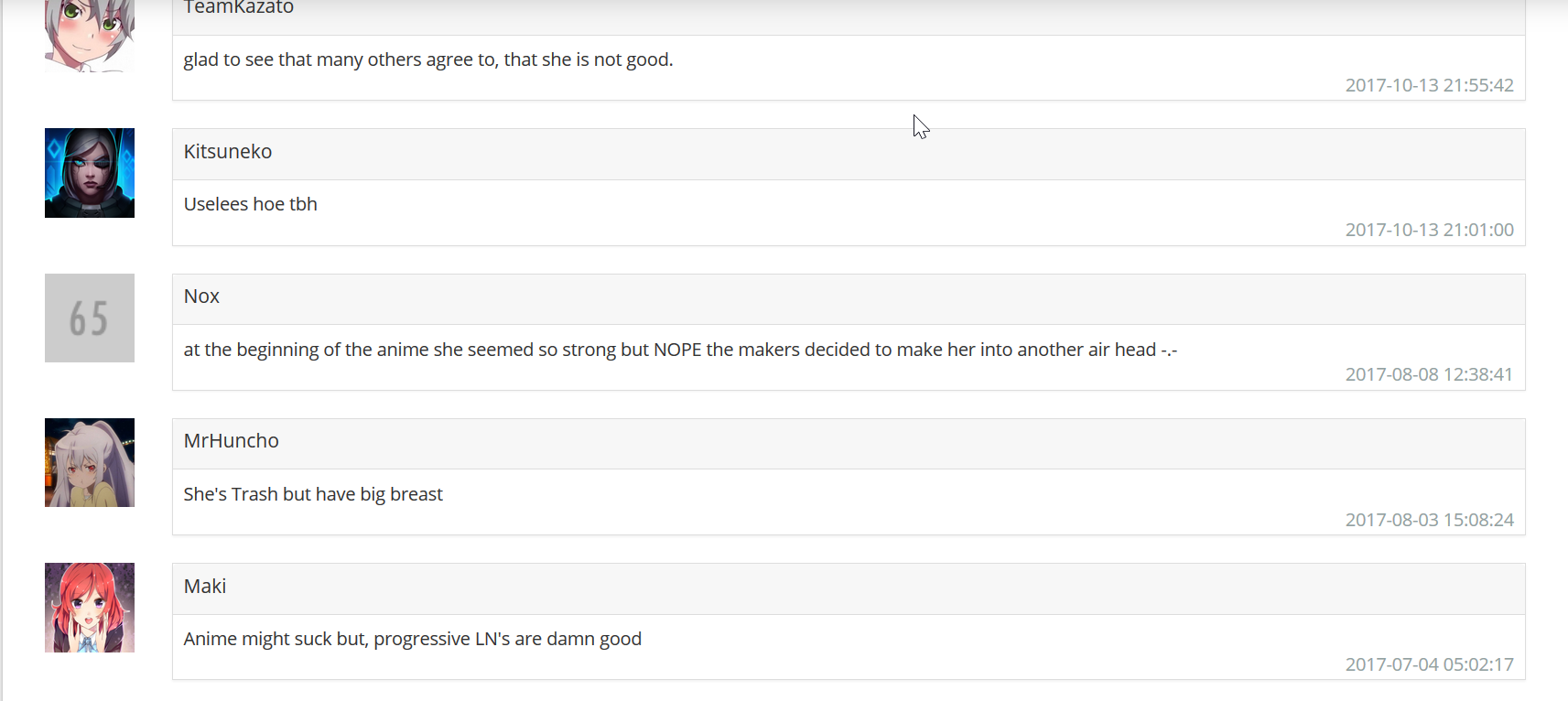Image resolution: width=1568 pixels, height=701 pixels.
Task: Open MrHuncho's white-haired anime avatar
Action: tap(90, 462)
